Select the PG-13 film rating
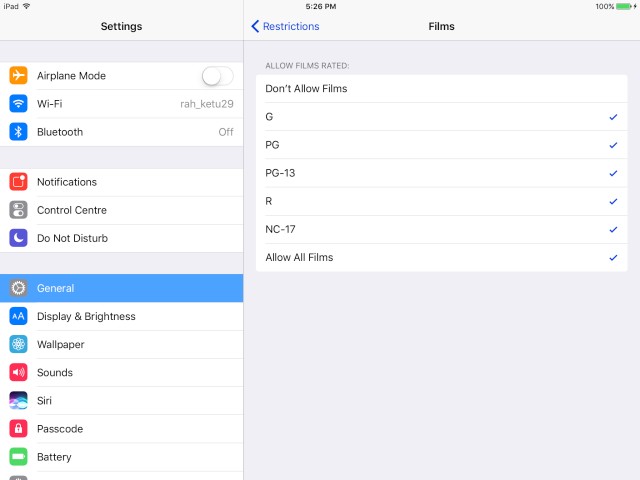Screen dimensions: 640x480 [x=442, y=173]
